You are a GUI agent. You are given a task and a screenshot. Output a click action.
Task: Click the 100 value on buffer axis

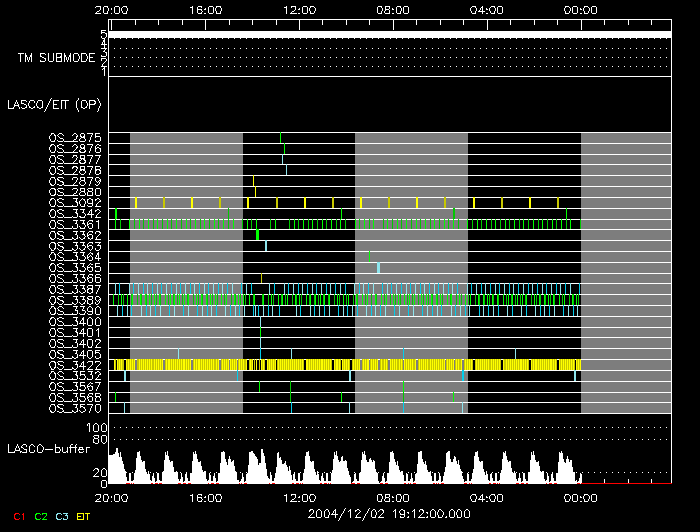(x=99, y=428)
